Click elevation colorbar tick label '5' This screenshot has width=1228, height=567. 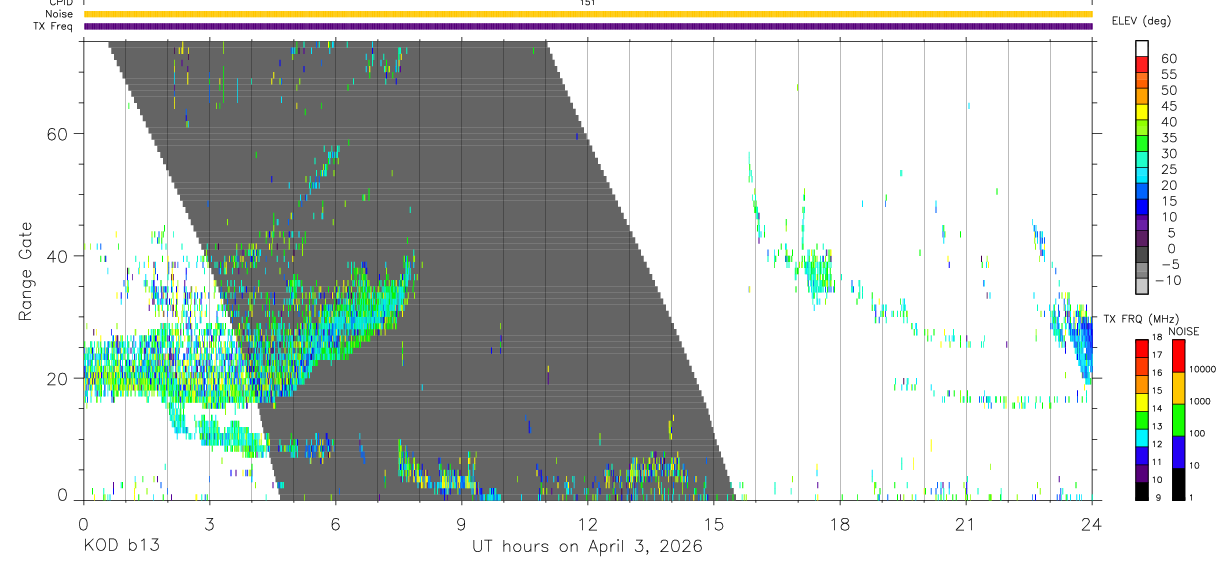[1171, 233]
